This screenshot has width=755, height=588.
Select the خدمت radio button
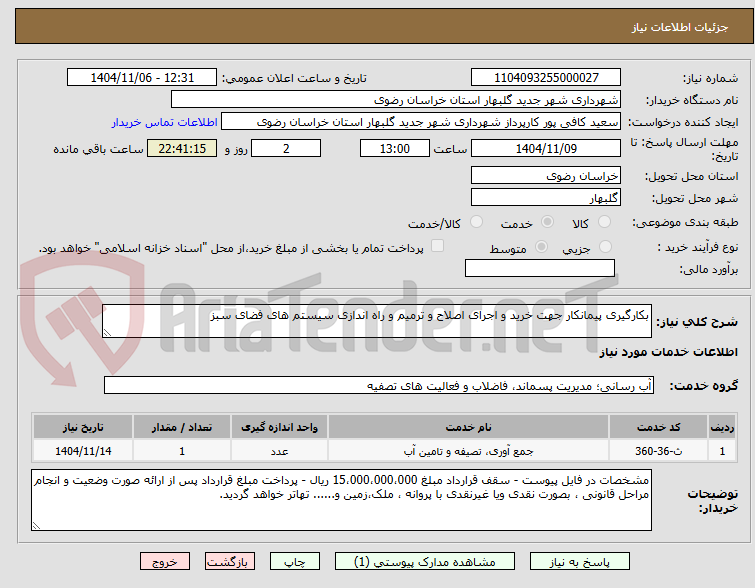point(547,222)
